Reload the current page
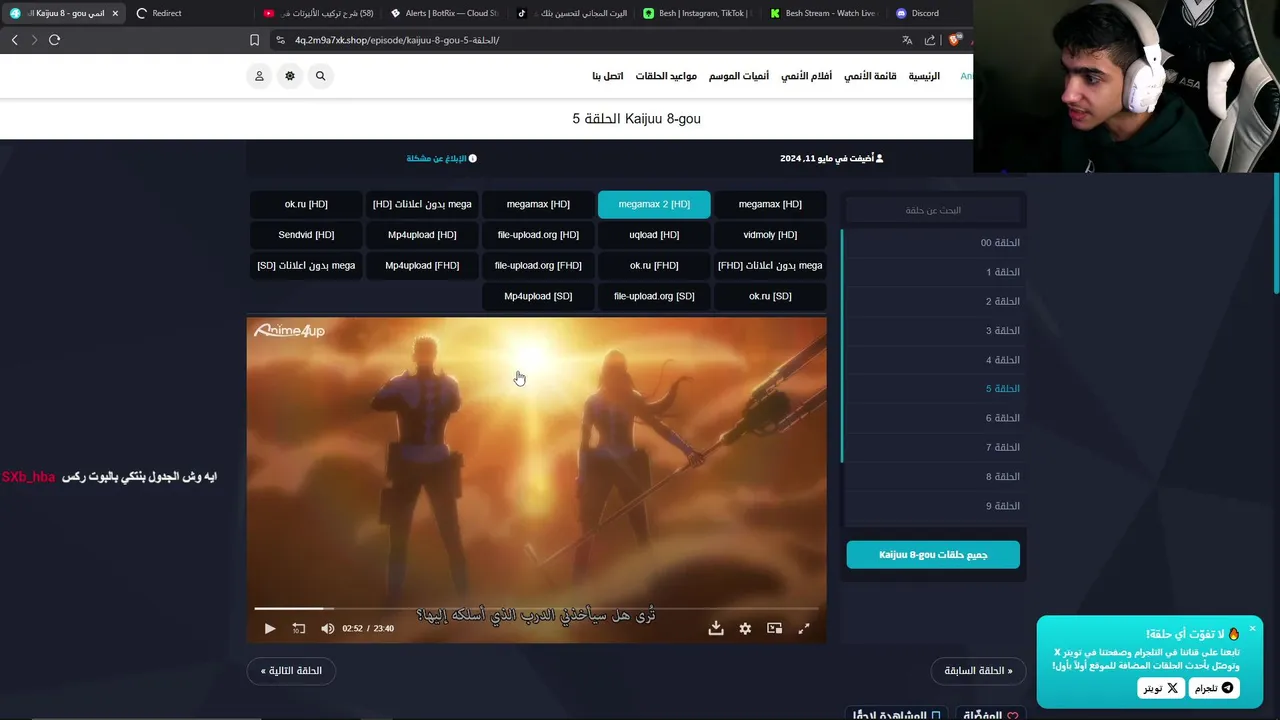 [54, 40]
